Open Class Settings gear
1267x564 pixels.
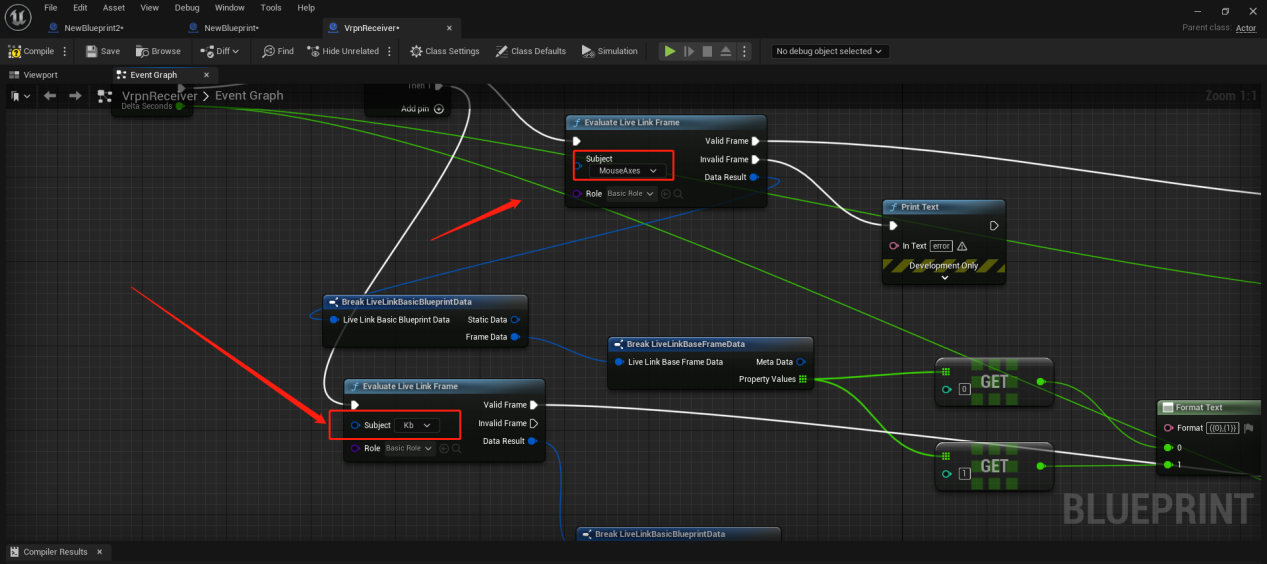point(417,51)
